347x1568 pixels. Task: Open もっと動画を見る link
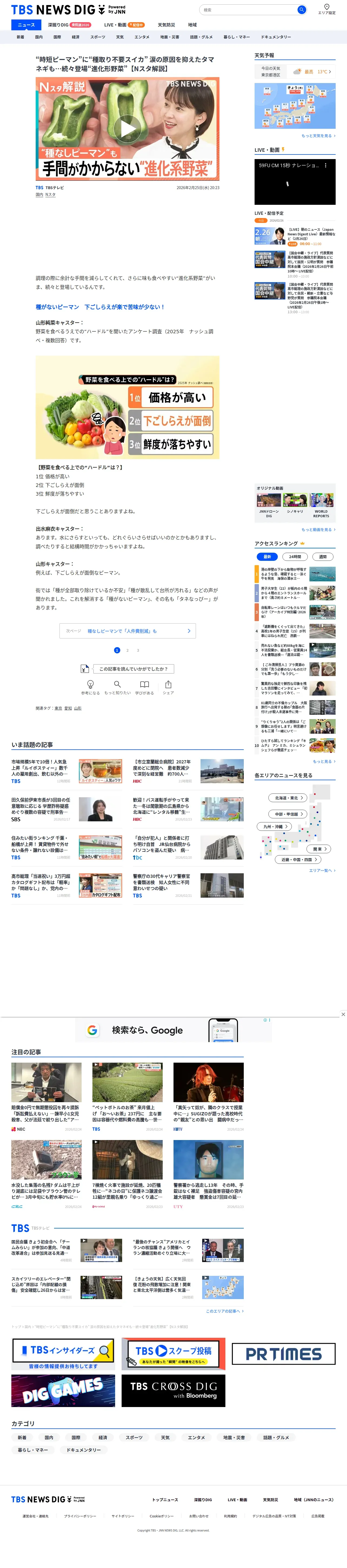coord(318,530)
